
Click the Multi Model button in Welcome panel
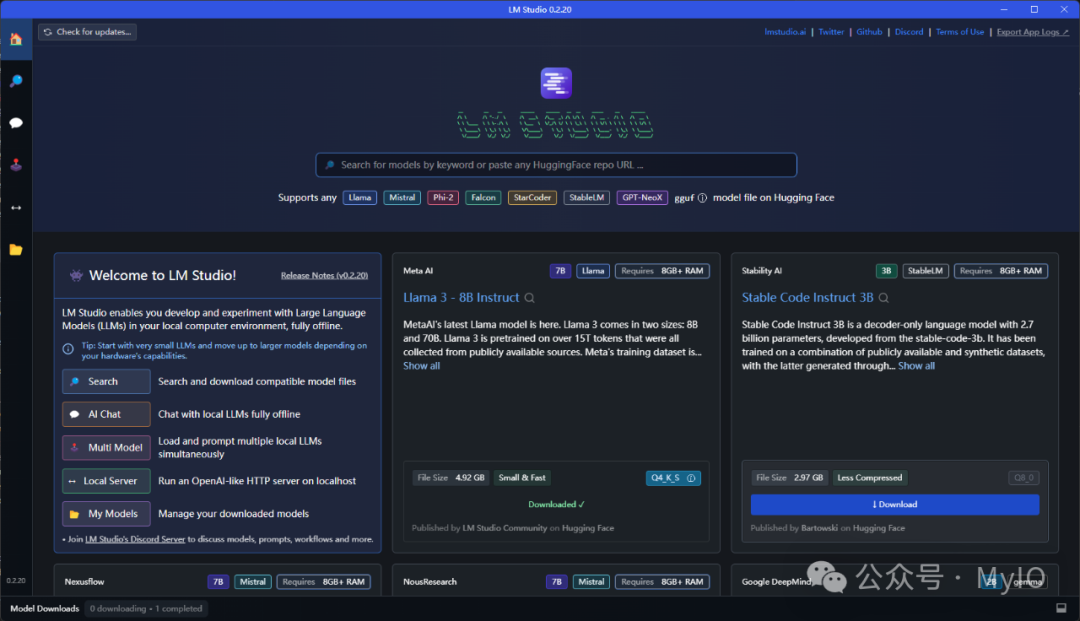[x=106, y=448]
